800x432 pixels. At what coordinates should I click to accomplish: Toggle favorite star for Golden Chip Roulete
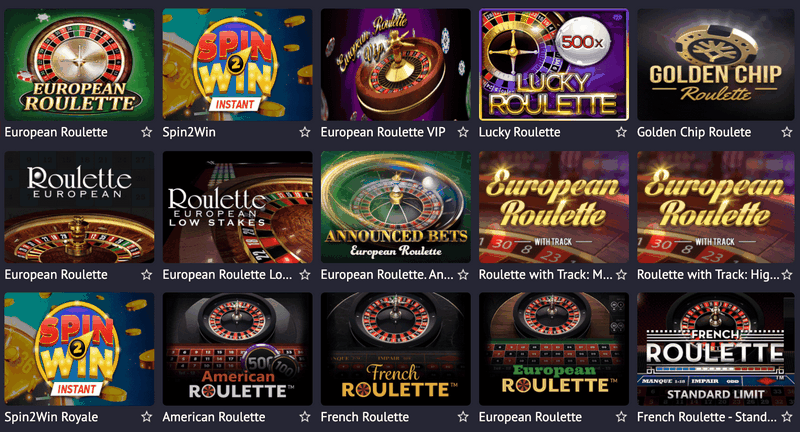pos(787,132)
